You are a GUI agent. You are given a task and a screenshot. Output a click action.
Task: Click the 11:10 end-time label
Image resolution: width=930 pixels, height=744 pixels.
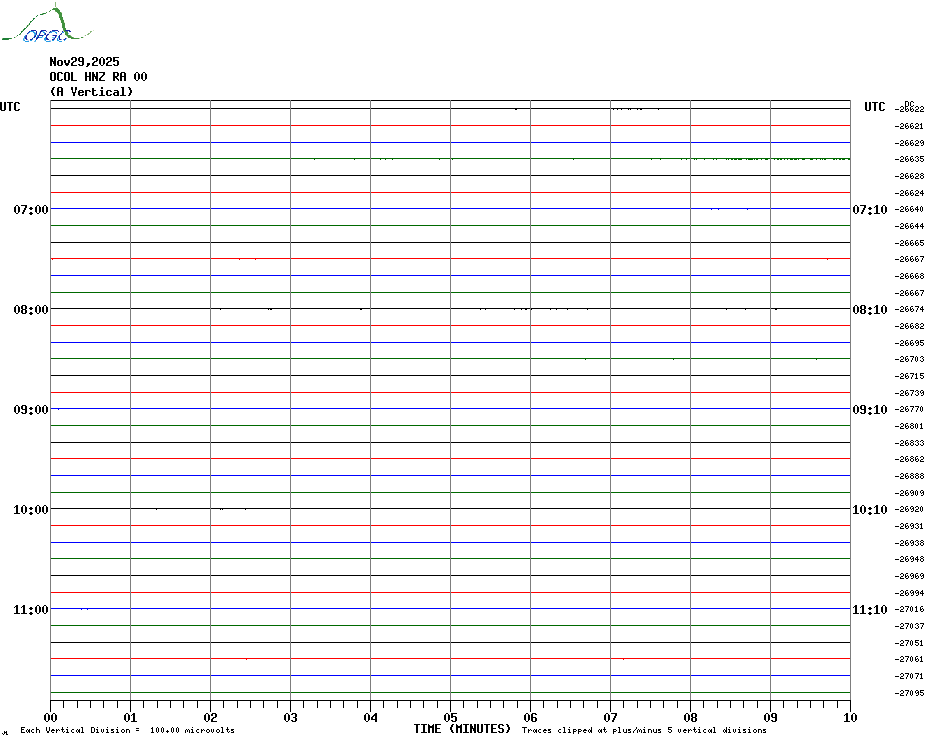click(870, 610)
